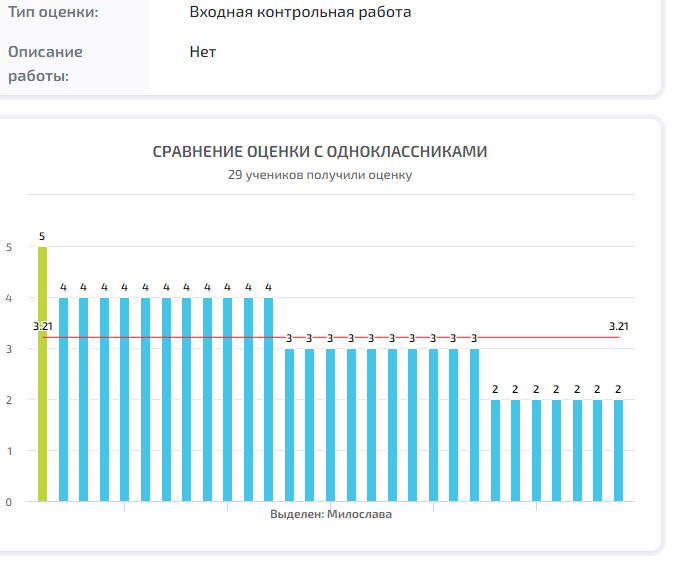Viewport: 678px width, 568px height.
Task: Click the rightmost bar with grade 2
Action: point(618,450)
